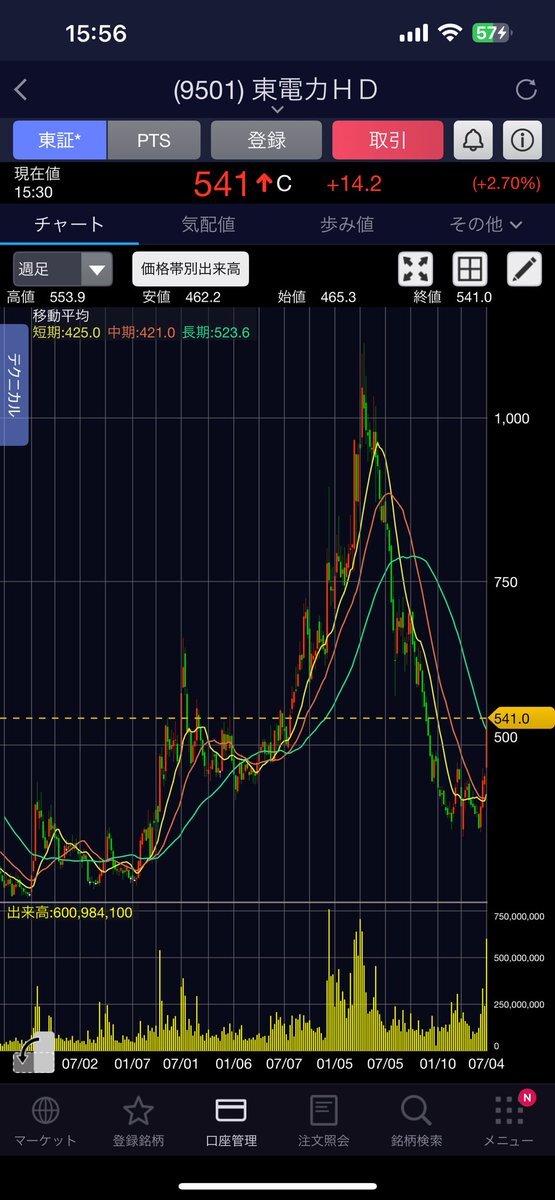Open the split chart grid icon
555x1200 pixels.
469,268
